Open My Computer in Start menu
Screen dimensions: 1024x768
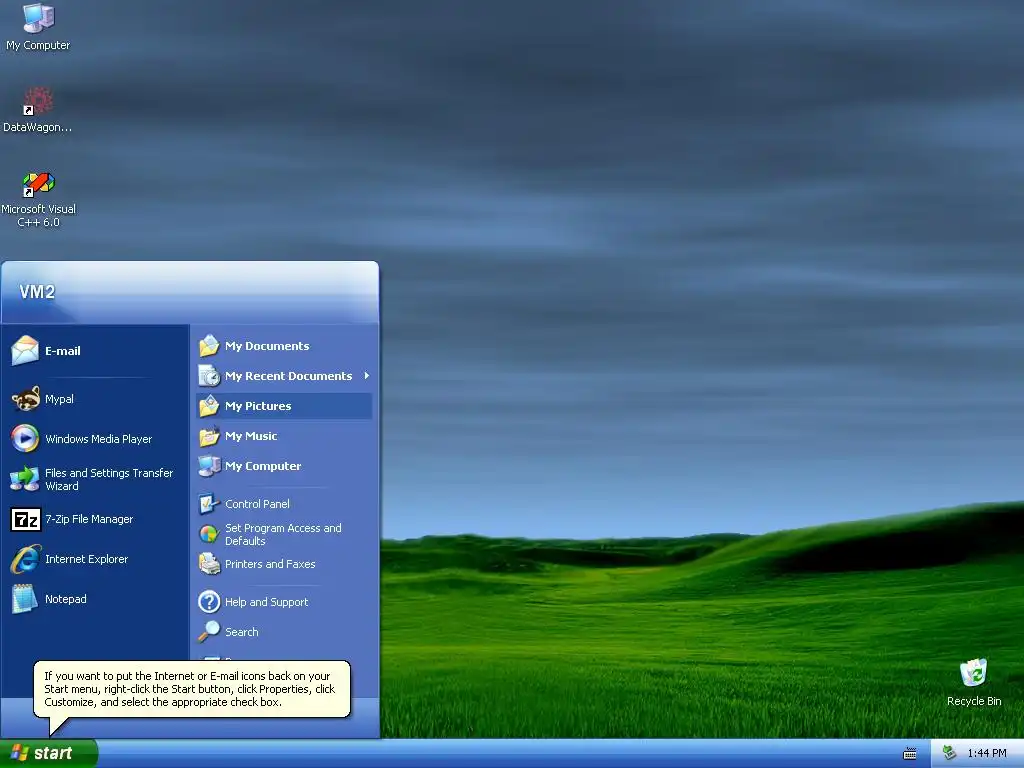coord(284,466)
